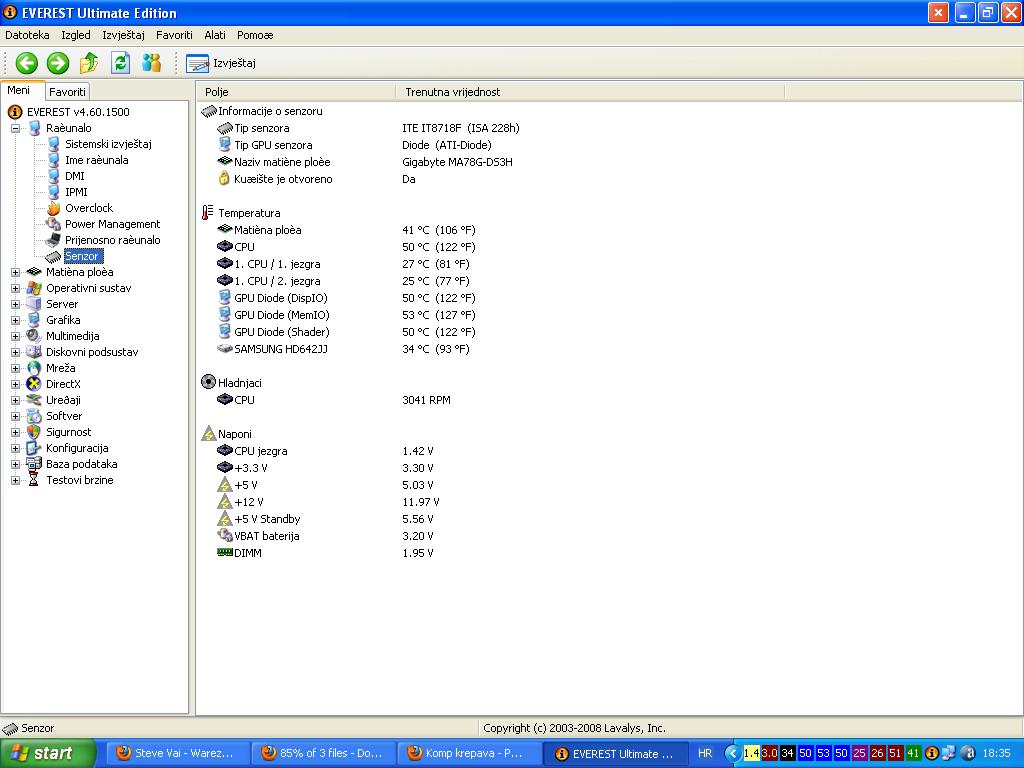Click the green forward arrow toolbar icon
This screenshot has width=1024, height=768.
[58, 63]
